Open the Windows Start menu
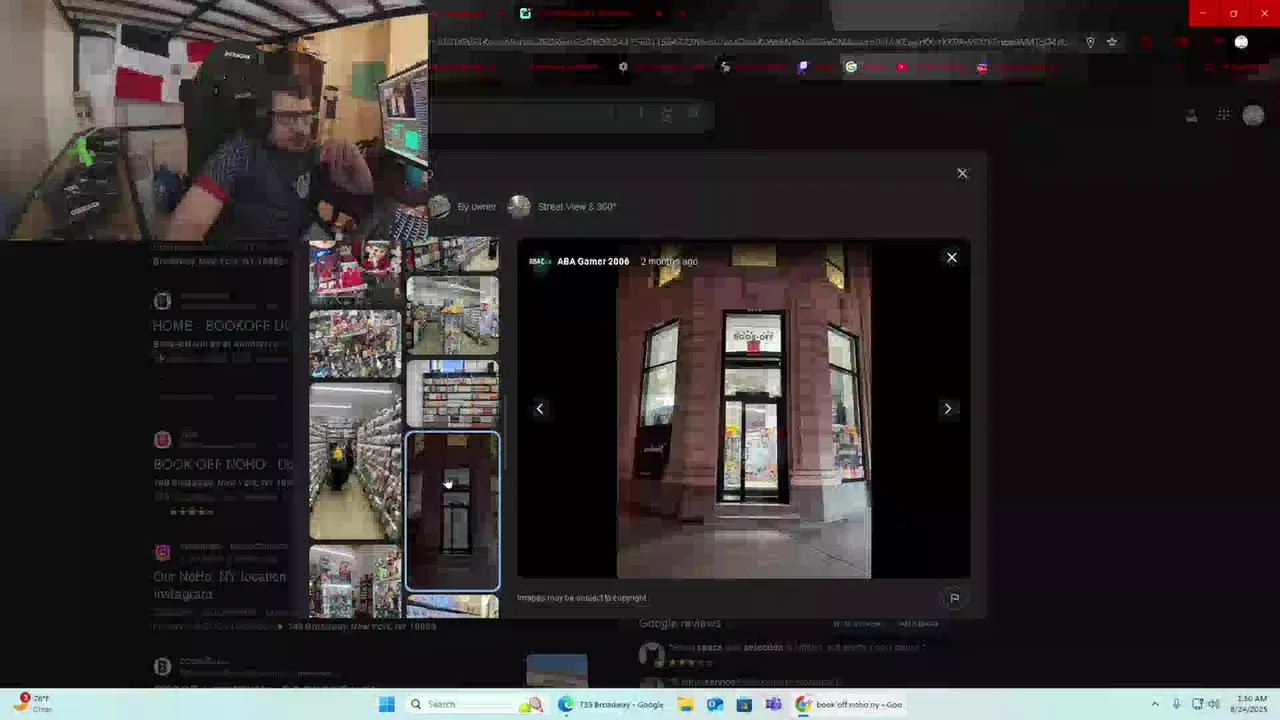 coord(387,704)
